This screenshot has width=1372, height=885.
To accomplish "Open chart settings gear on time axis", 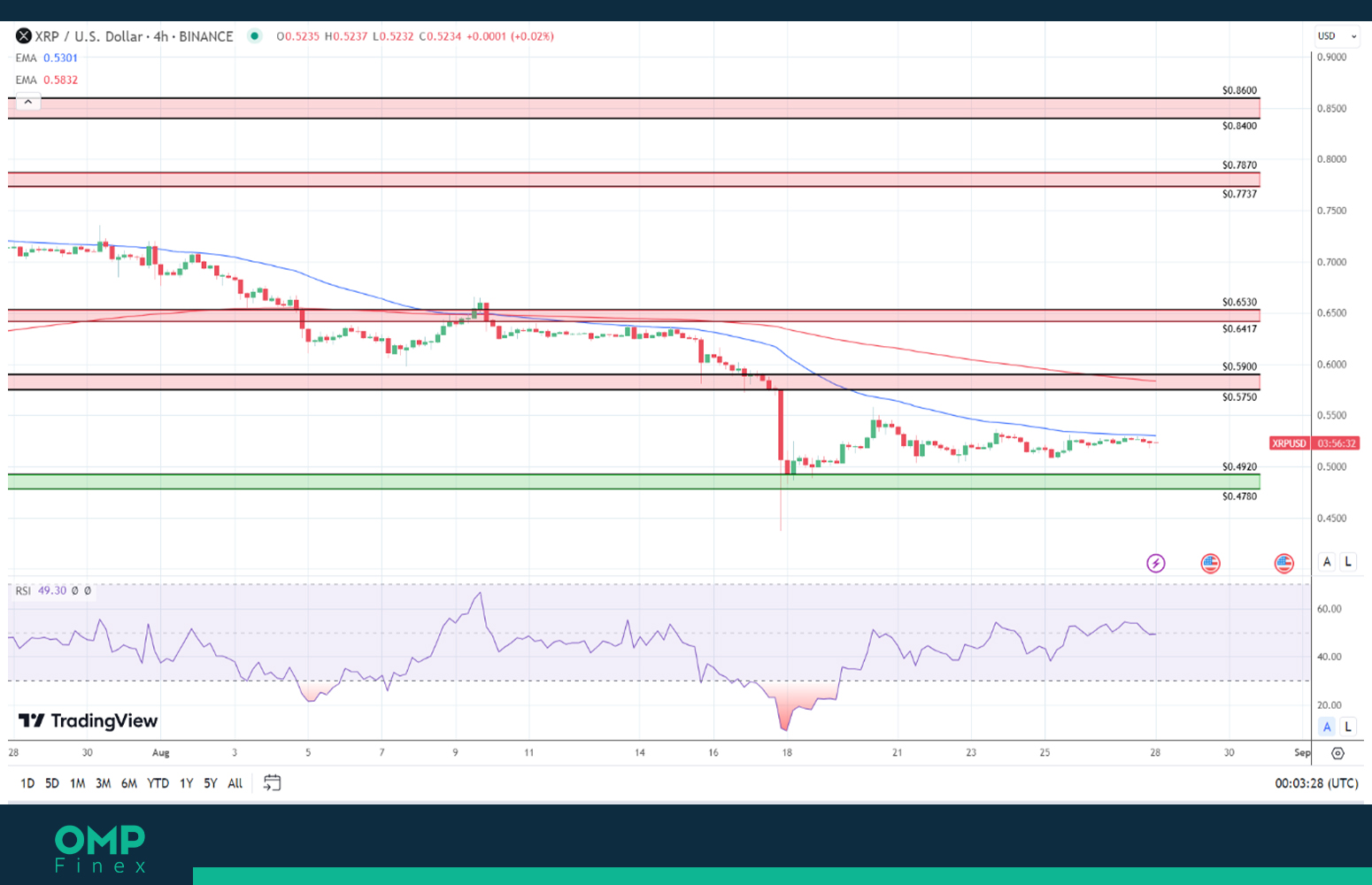I will (x=1337, y=753).
